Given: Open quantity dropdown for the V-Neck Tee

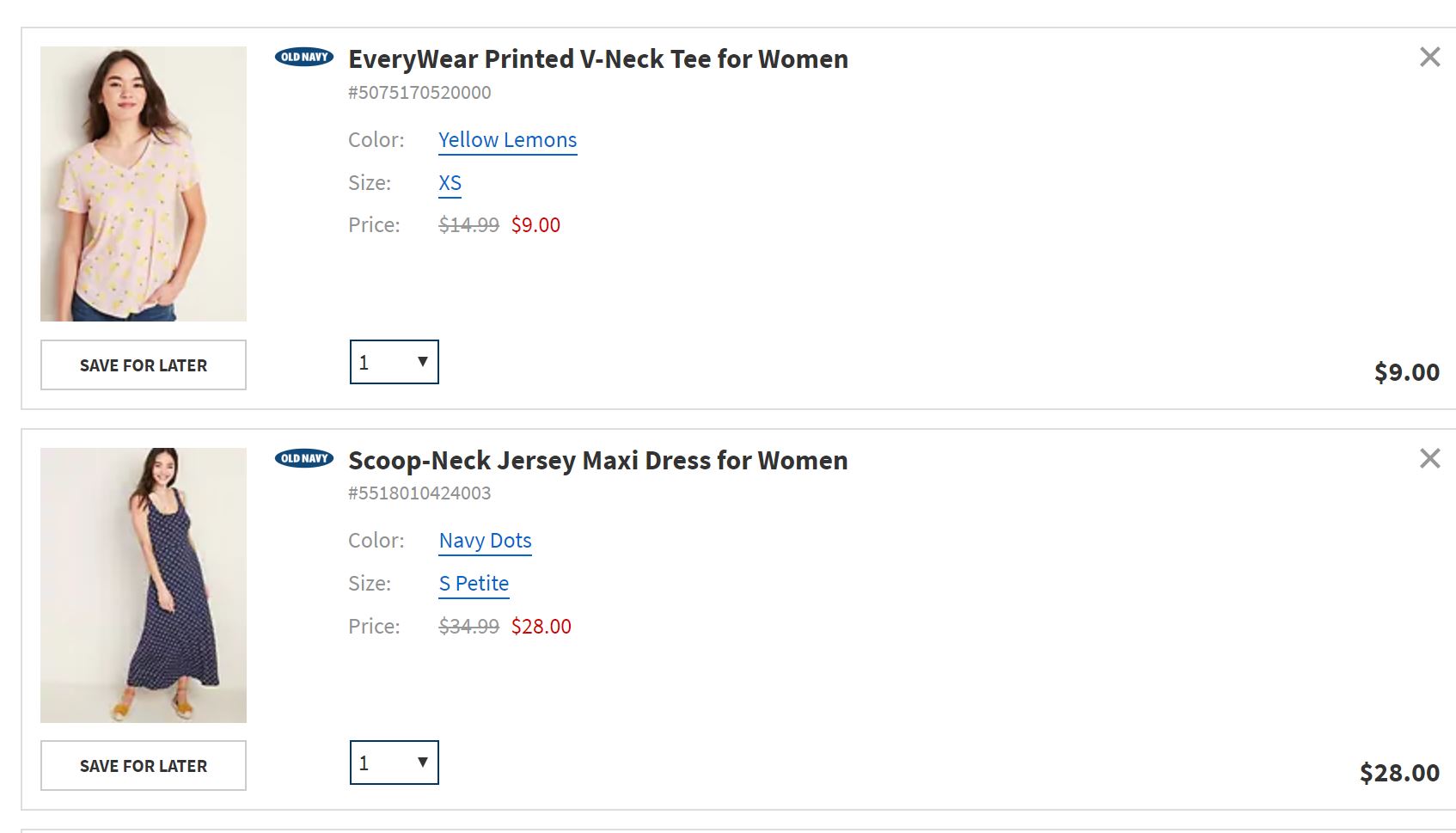Looking at the screenshot, I should pyautogui.click(x=395, y=362).
